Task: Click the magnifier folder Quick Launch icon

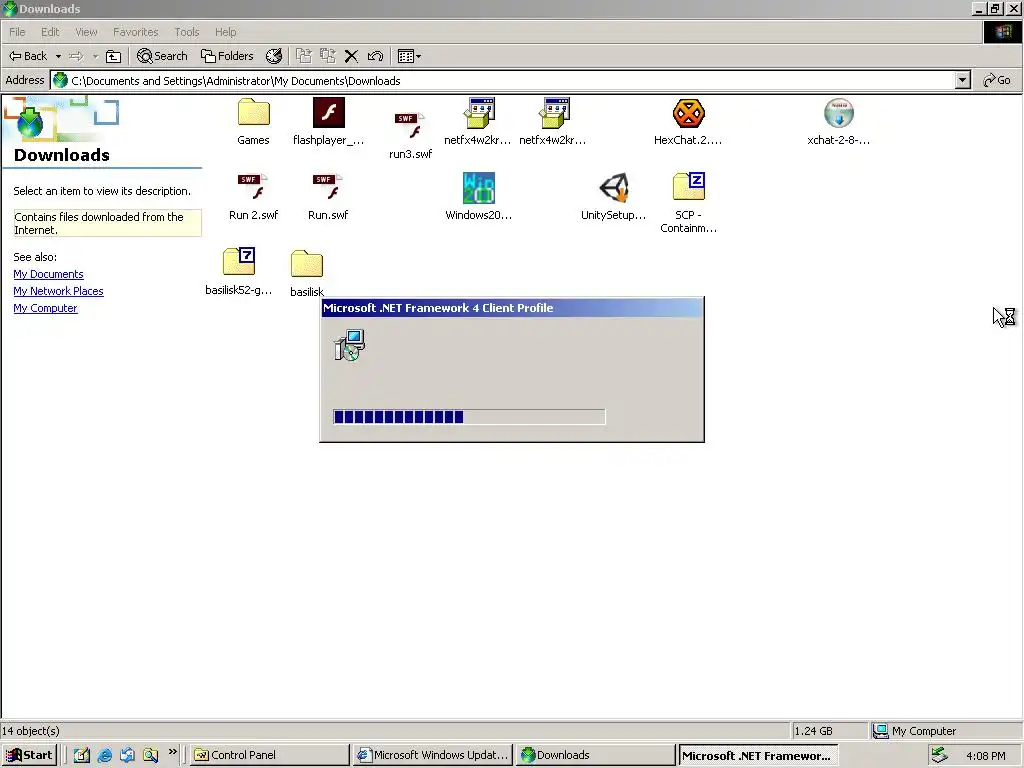Action: 150,755
